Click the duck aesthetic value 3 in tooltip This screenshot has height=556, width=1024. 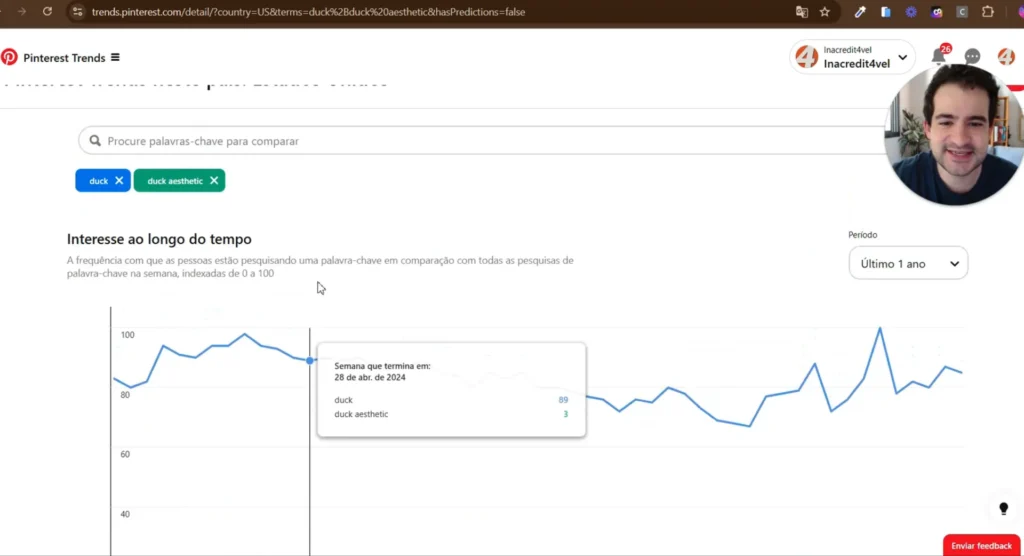point(566,414)
